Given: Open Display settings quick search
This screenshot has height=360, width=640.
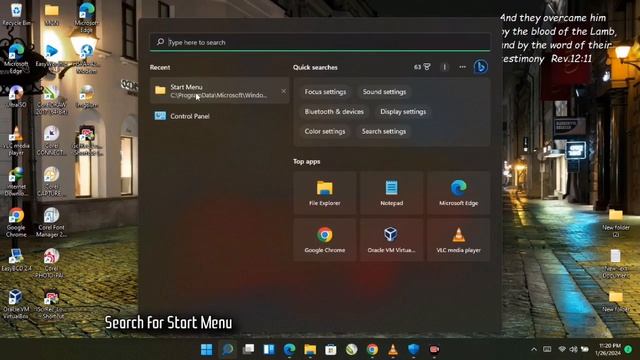Looking at the screenshot, I should [x=403, y=111].
